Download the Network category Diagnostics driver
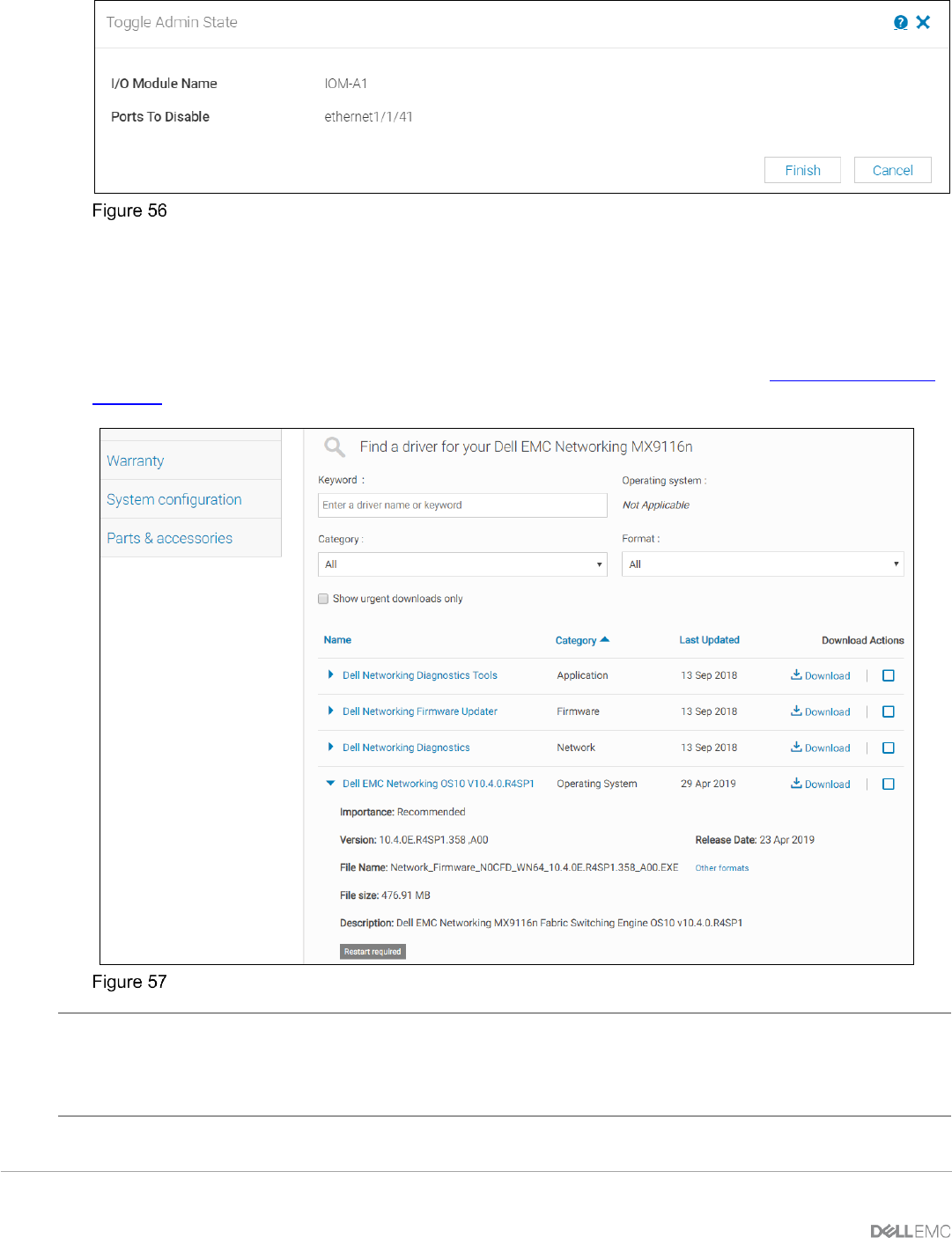Screen dimensions: 952x1238 [x=820, y=748]
